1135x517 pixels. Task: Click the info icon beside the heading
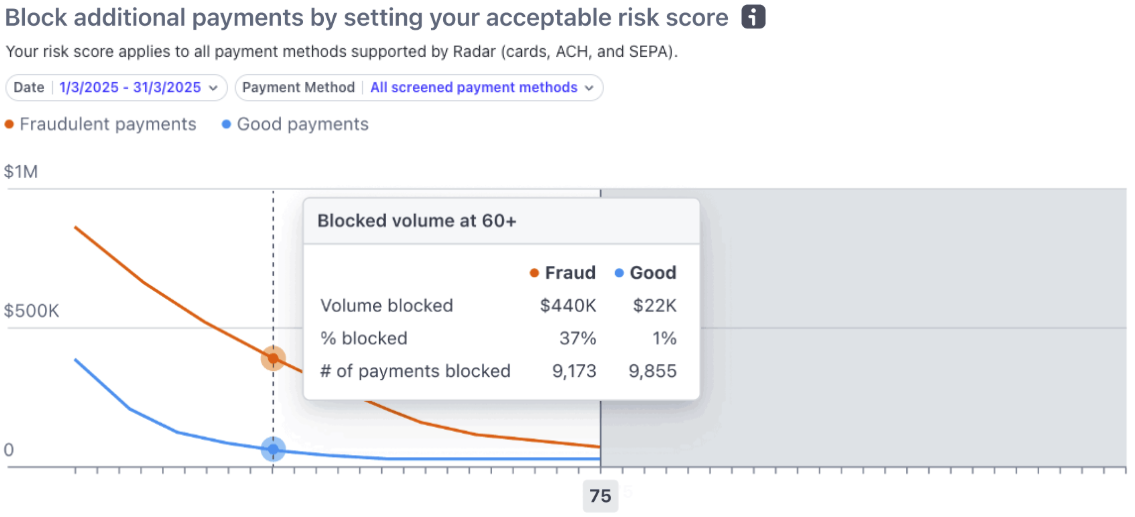click(753, 17)
